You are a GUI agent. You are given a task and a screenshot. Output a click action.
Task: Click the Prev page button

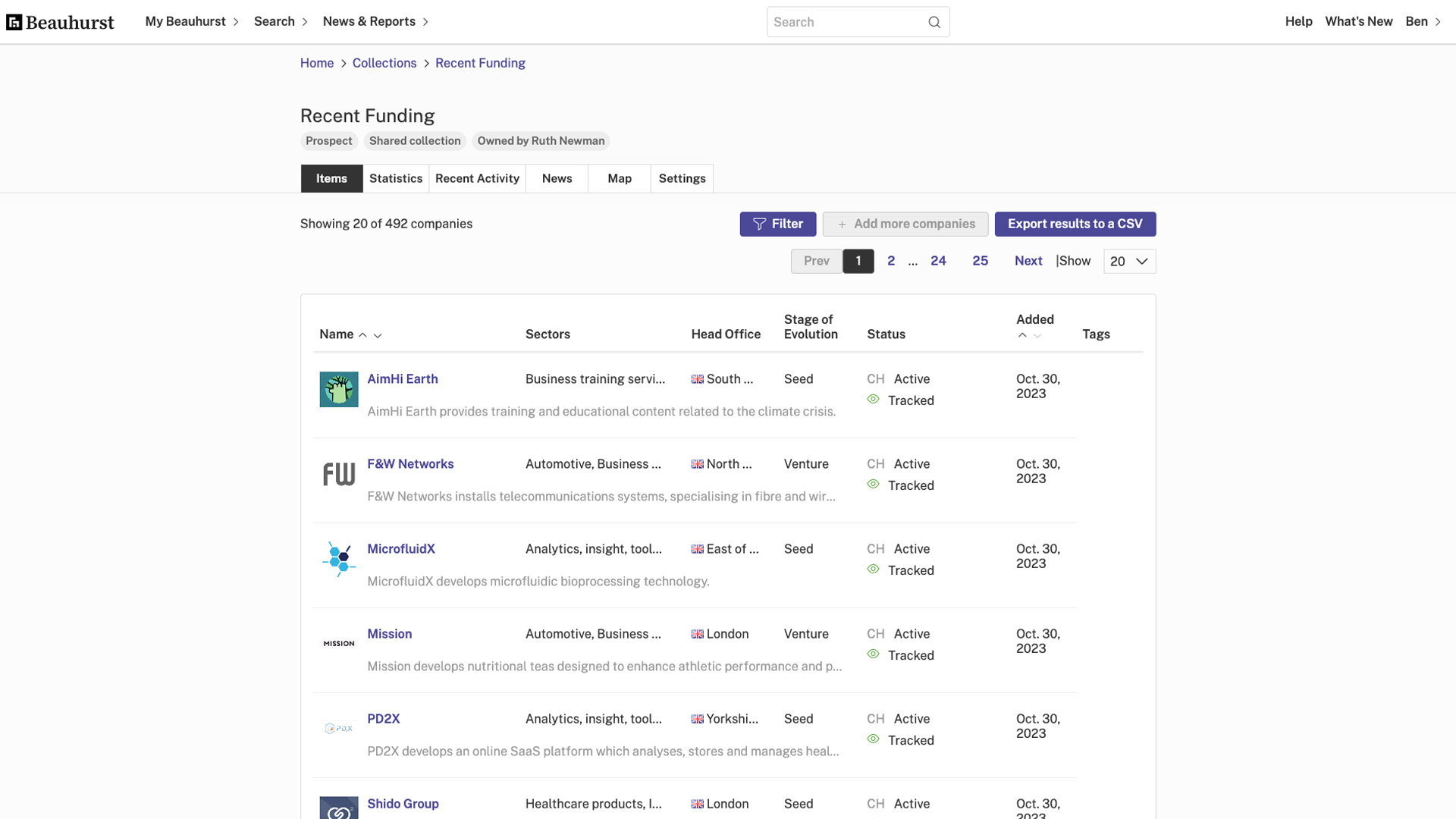(x=817, y=261)
